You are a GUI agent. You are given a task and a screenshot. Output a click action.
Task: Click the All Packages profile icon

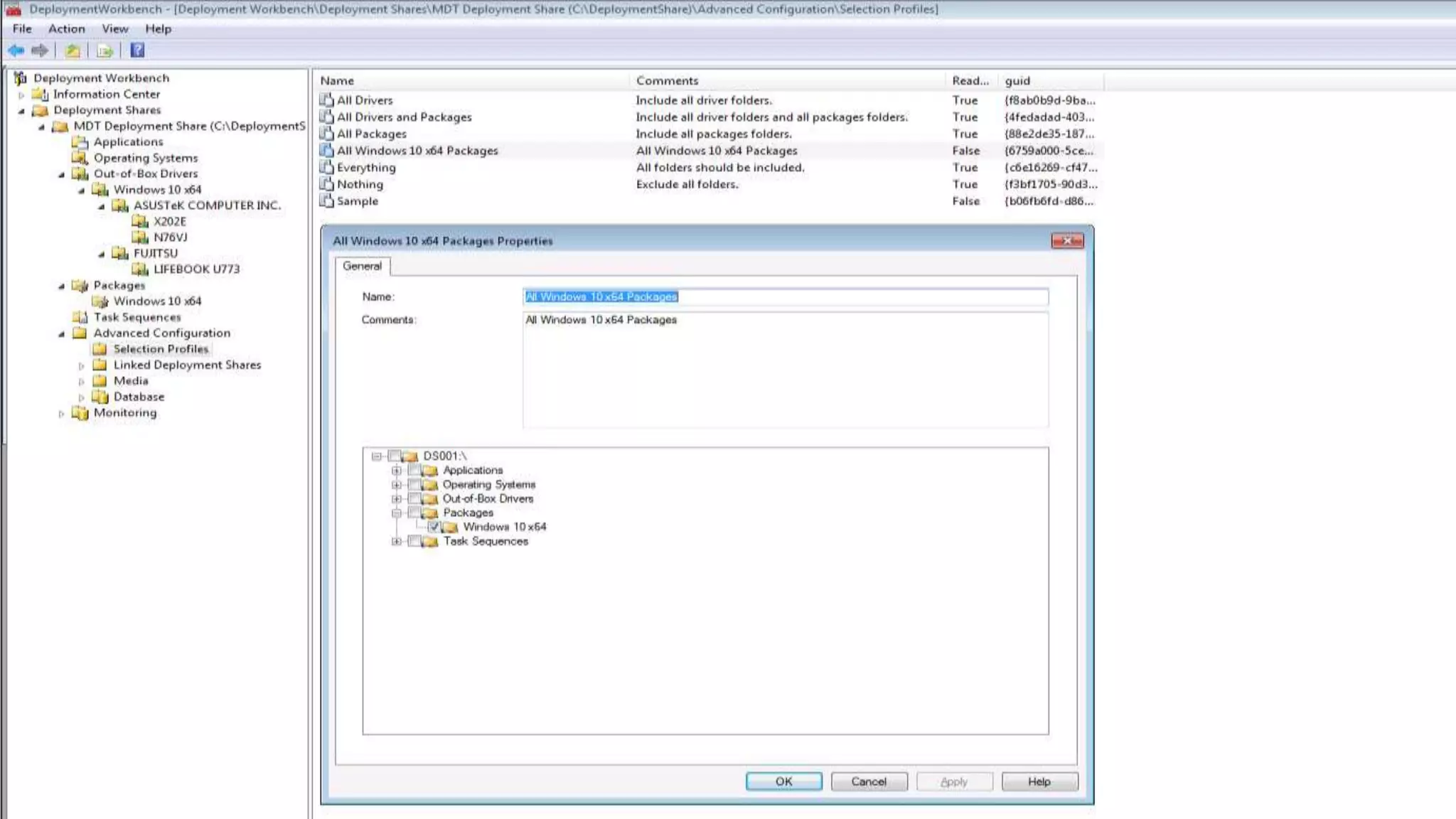pyautogui.click(x=326, y=134)
